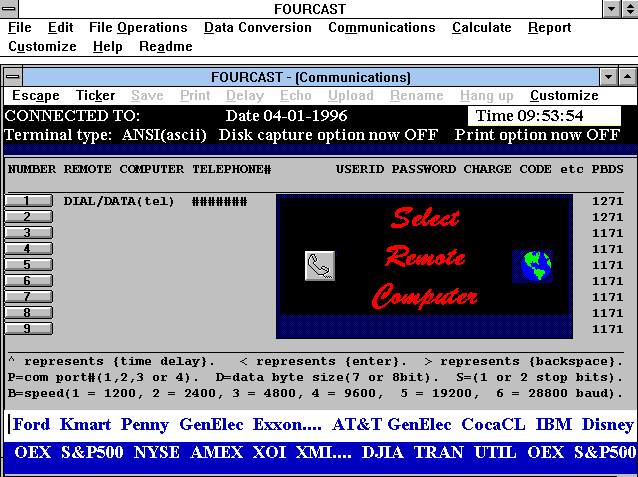638x477 pixels.
Task: Open the File Operations menu
Action: 138,27
